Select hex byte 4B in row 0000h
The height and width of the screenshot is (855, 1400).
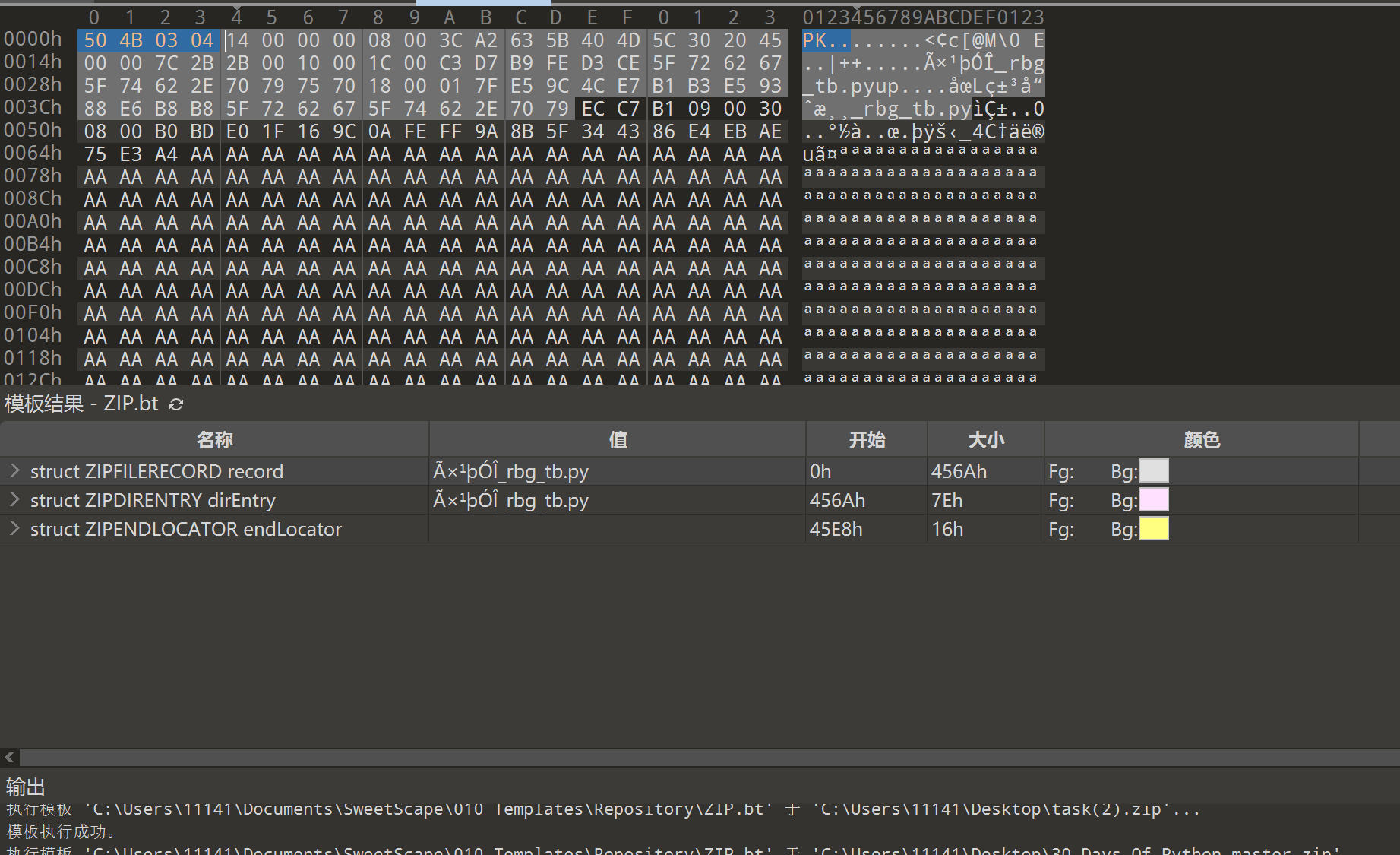pos(131,40)
